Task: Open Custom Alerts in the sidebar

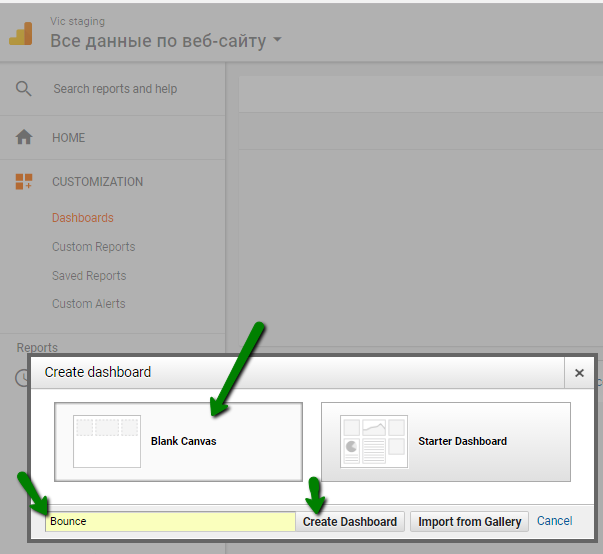Action: point(88,304)
